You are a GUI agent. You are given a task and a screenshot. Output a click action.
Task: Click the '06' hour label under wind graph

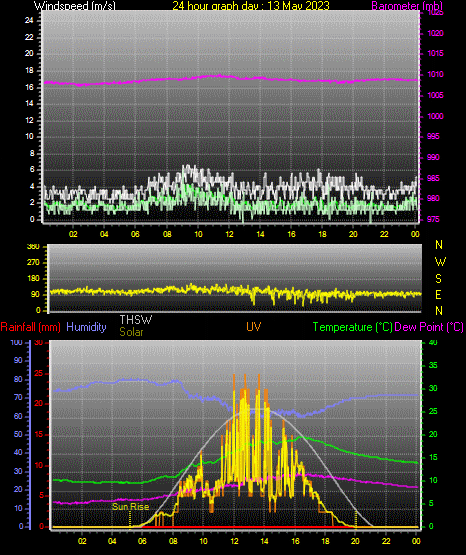(x=135, y=234)
